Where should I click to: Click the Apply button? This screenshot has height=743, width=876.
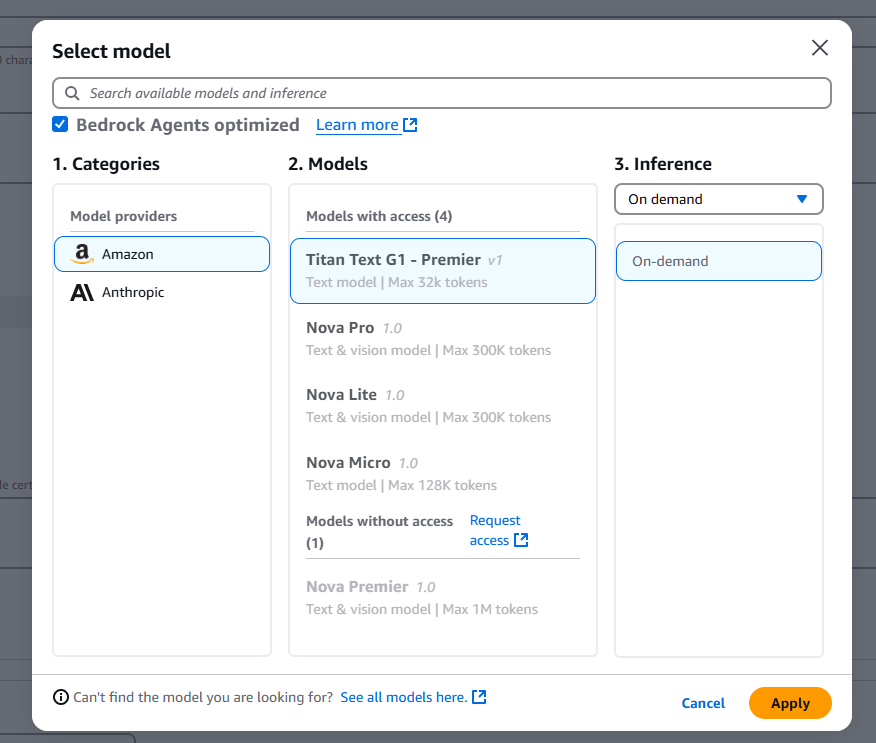(x=790, y=703)
